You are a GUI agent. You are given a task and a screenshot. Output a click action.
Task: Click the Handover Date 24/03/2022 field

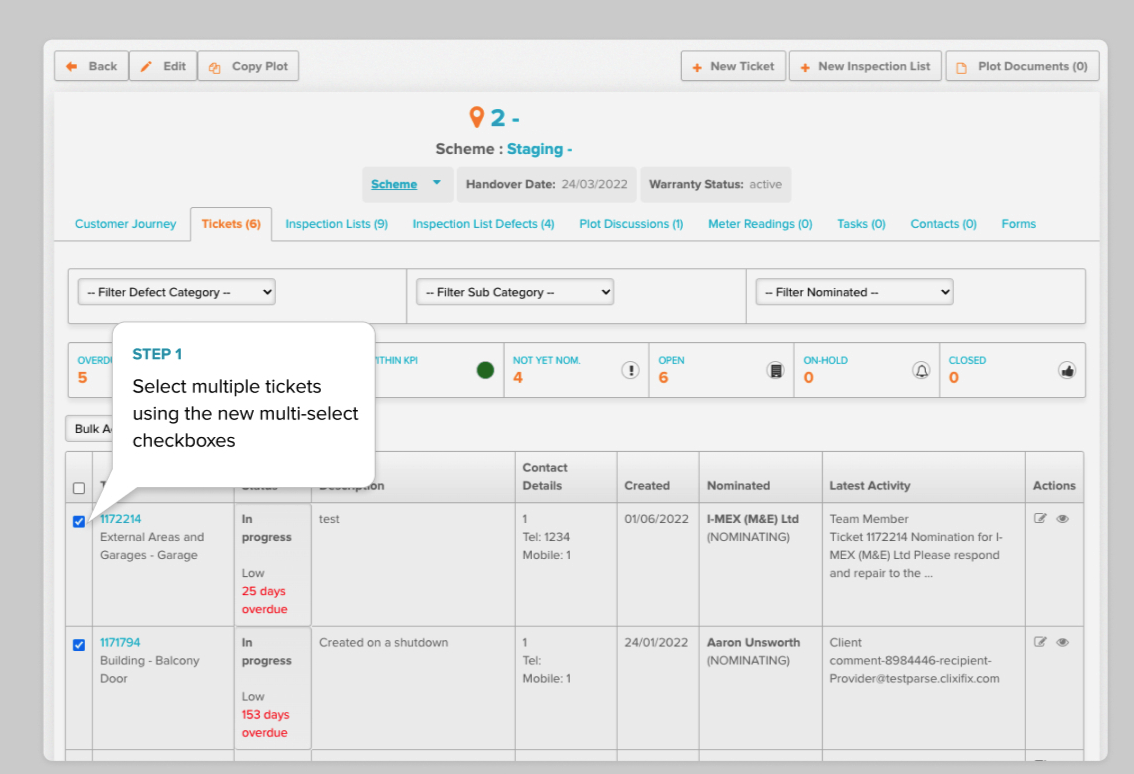tap(547, 184)
